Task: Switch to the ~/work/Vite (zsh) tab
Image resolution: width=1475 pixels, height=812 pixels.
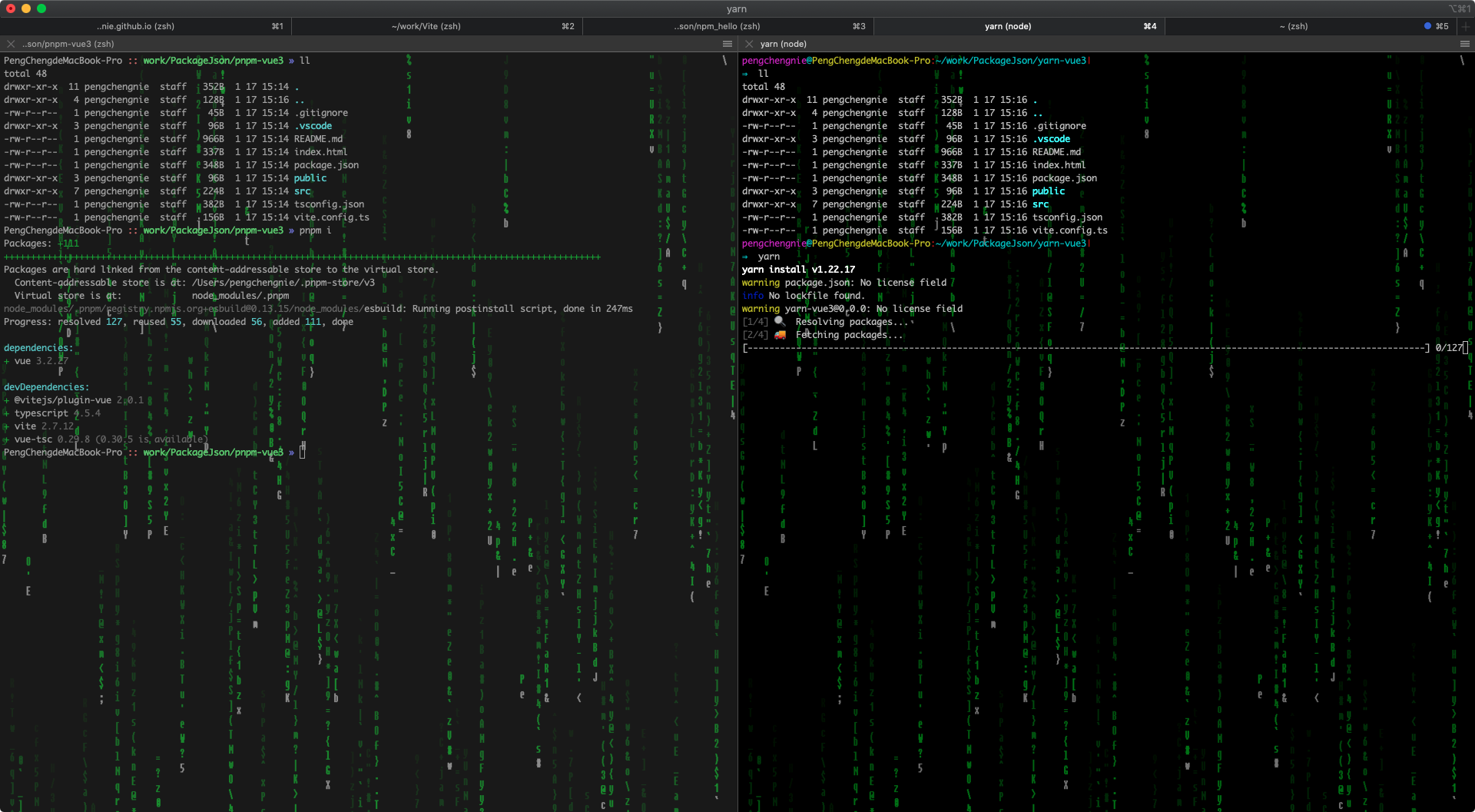Action: pos(426,26)
